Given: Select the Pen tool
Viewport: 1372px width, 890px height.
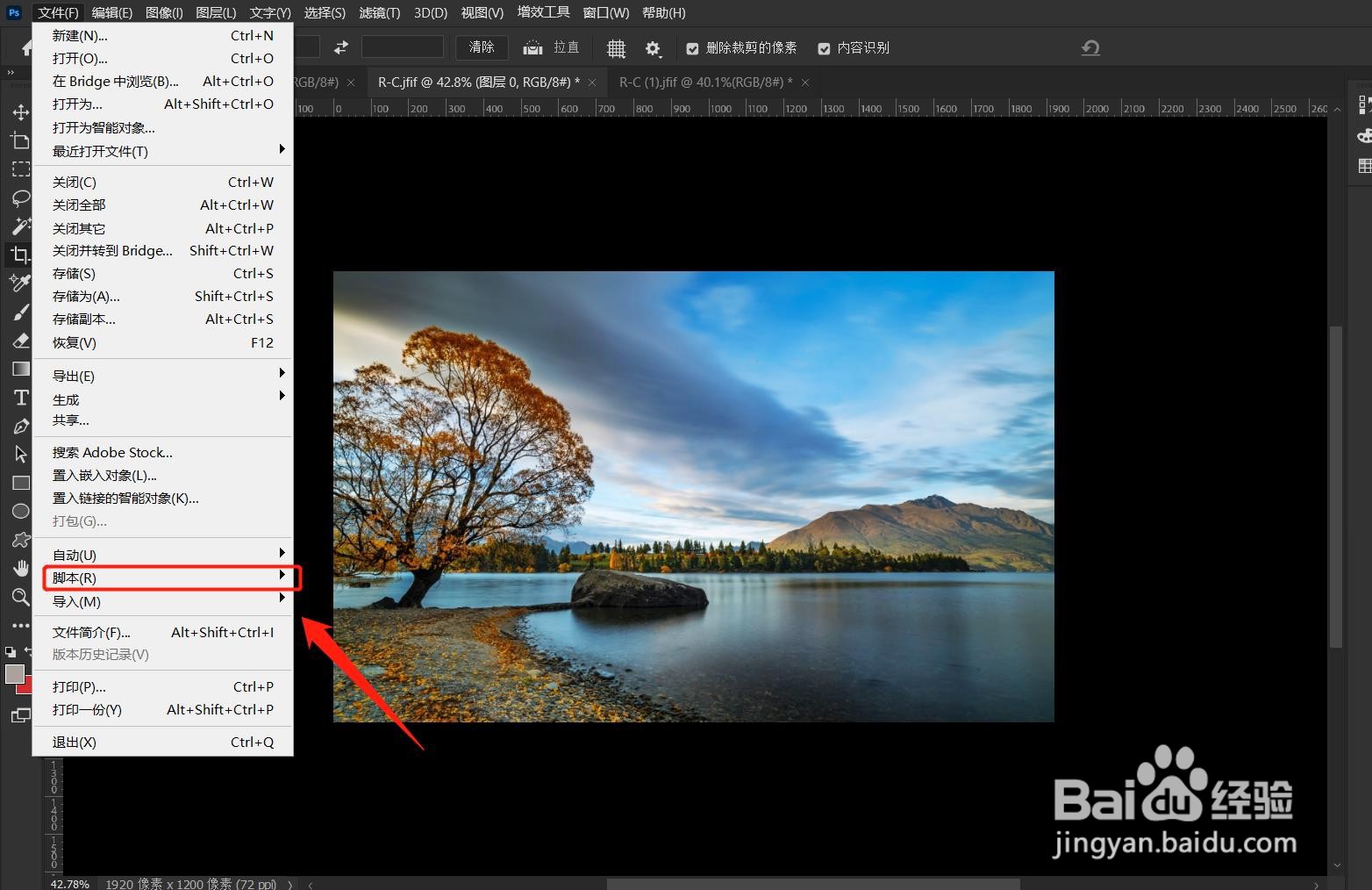Looking at the screenshot, I should [20, 427].
